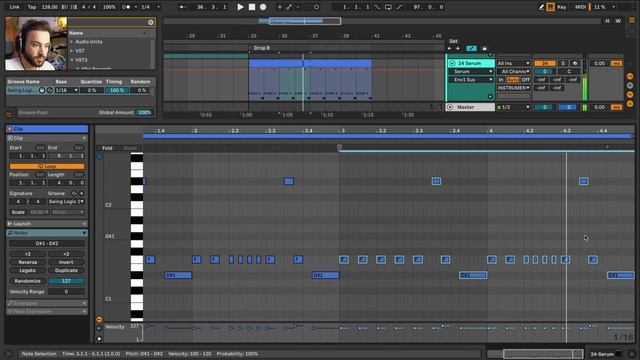Click the Global Amount 100% slider
Viewport: 640px width, 360px height.
tap(144, 112)
